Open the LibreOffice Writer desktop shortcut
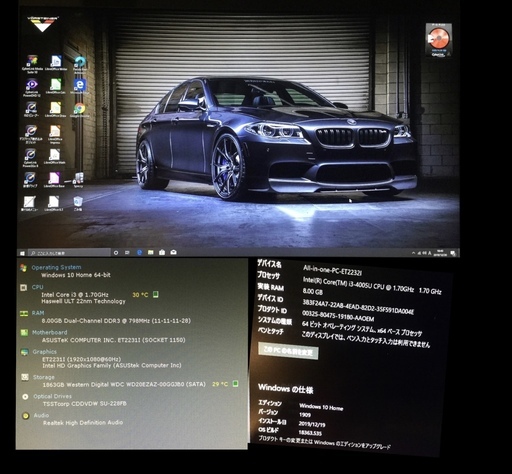 [56, 63]
